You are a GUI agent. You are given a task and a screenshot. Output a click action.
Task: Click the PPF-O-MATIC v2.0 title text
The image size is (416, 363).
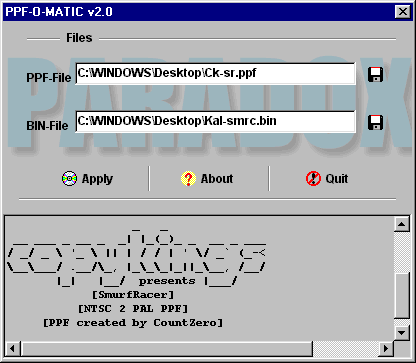[x=59, y=12]
